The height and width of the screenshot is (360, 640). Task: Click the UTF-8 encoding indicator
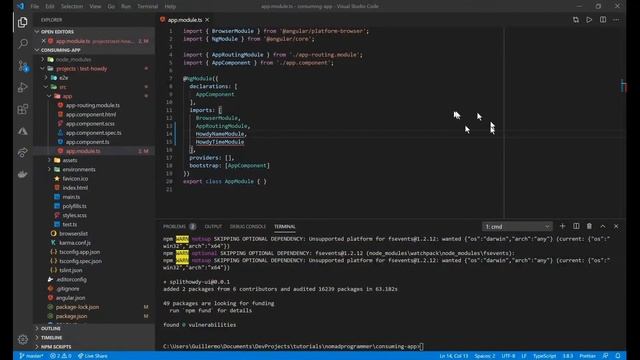508,356
